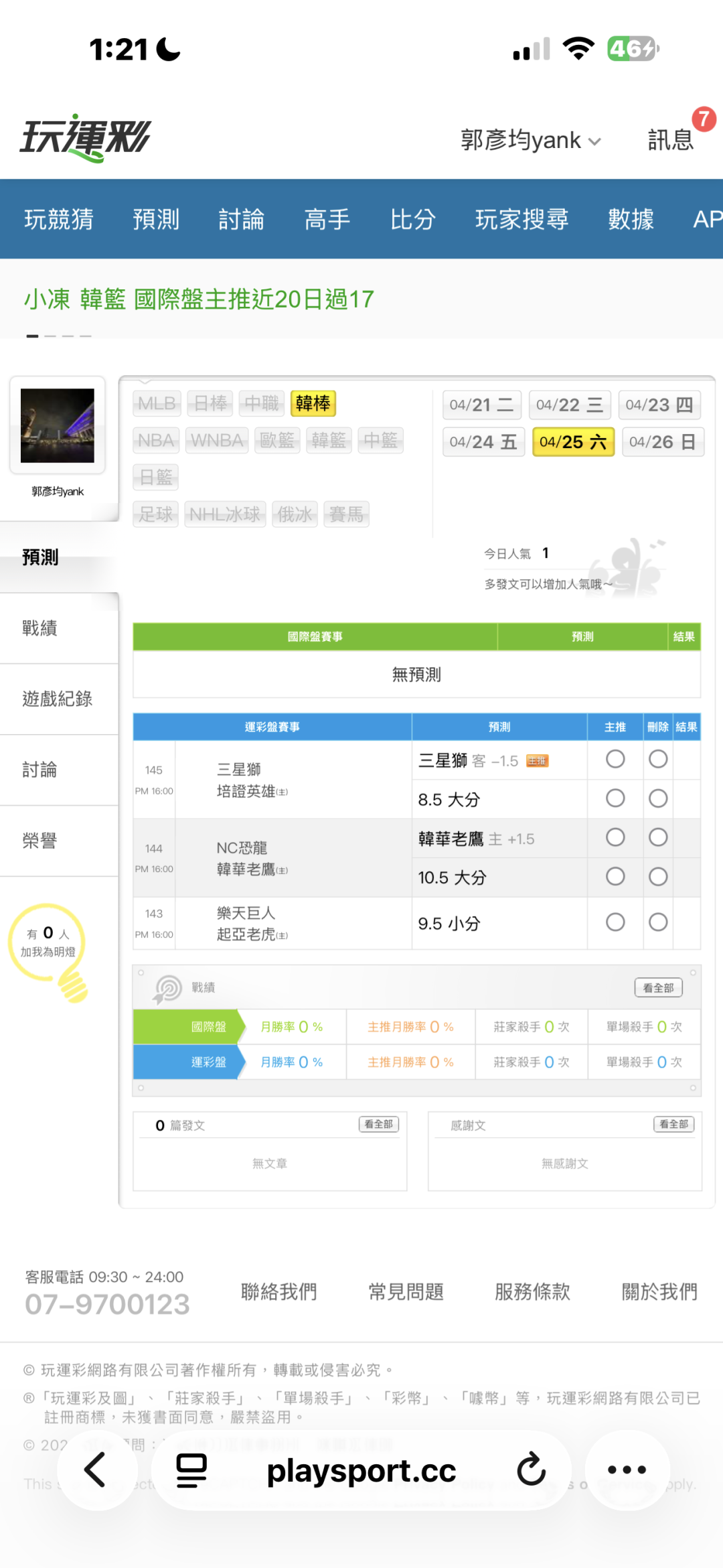Viewport: 723px width, 1568px height.
Task: Select 刪除 radio for 10.5 大分
Action: (x=658, y=877)
